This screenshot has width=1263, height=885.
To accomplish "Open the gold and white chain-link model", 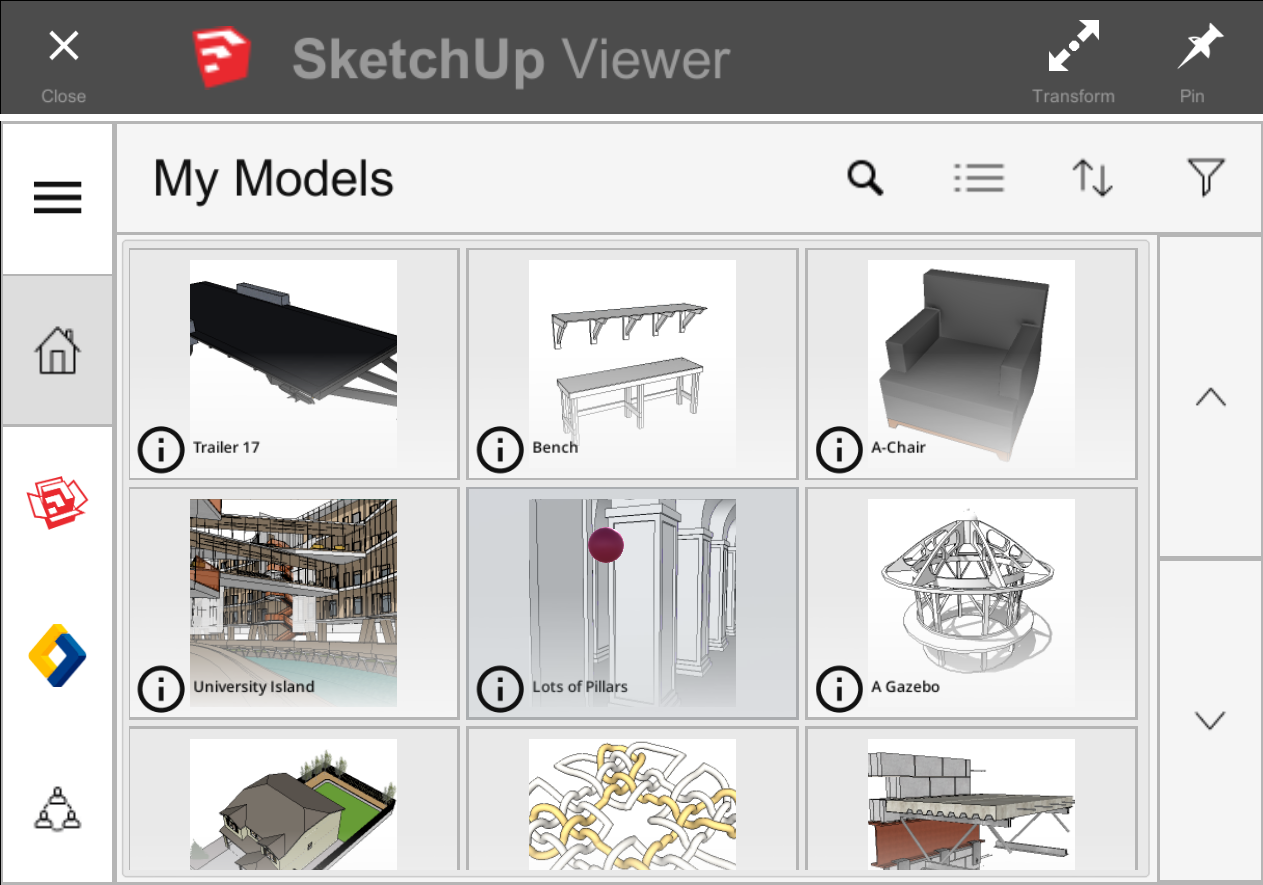I will coord(632,804).
